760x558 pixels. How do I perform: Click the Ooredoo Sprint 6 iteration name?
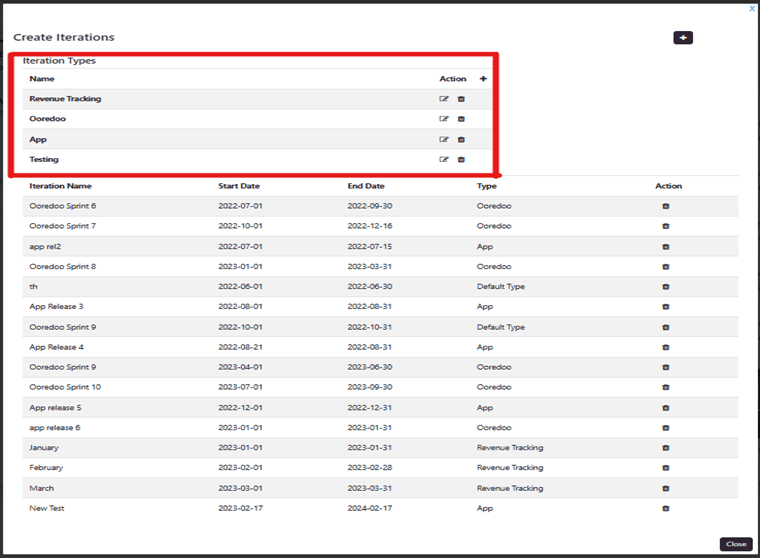tap(63, 206)
